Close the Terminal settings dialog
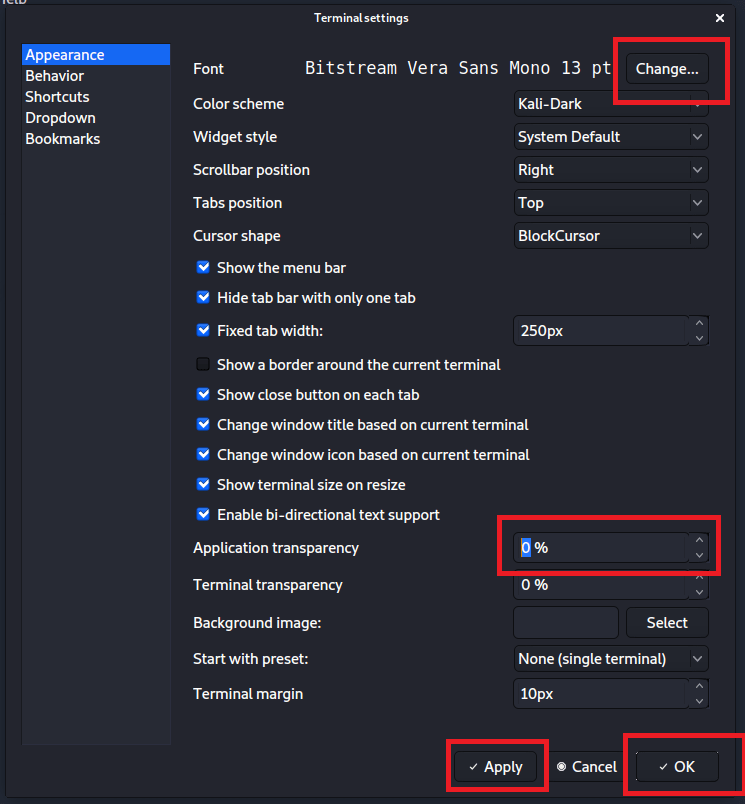 (x=720, y=18)
